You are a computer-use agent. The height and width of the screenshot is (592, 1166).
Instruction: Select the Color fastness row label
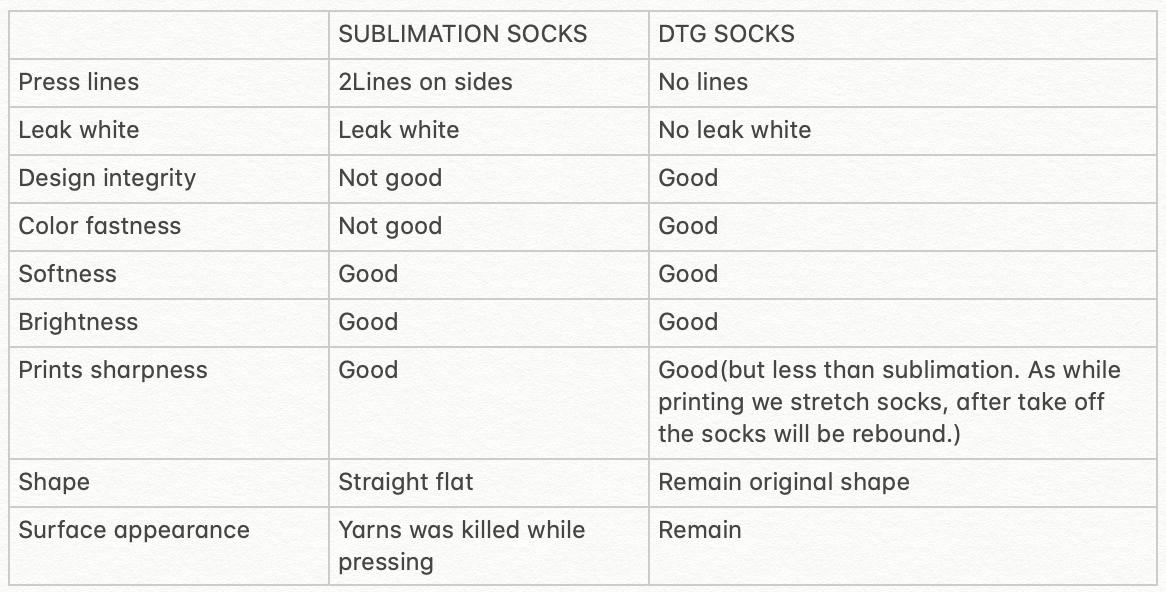pyautogui.click(x=100, y=226)
